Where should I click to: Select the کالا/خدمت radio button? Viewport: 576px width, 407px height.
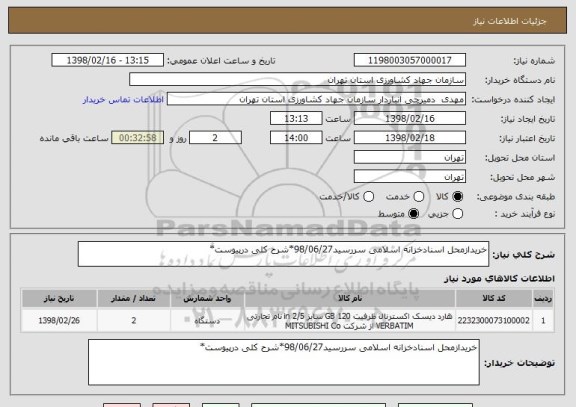[368, 197]
